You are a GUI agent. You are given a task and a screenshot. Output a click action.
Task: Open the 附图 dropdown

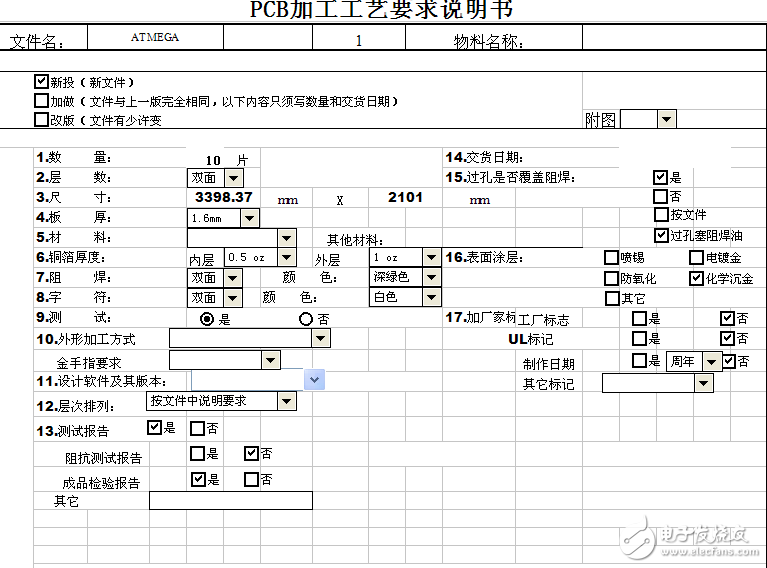tap(666, 119)
